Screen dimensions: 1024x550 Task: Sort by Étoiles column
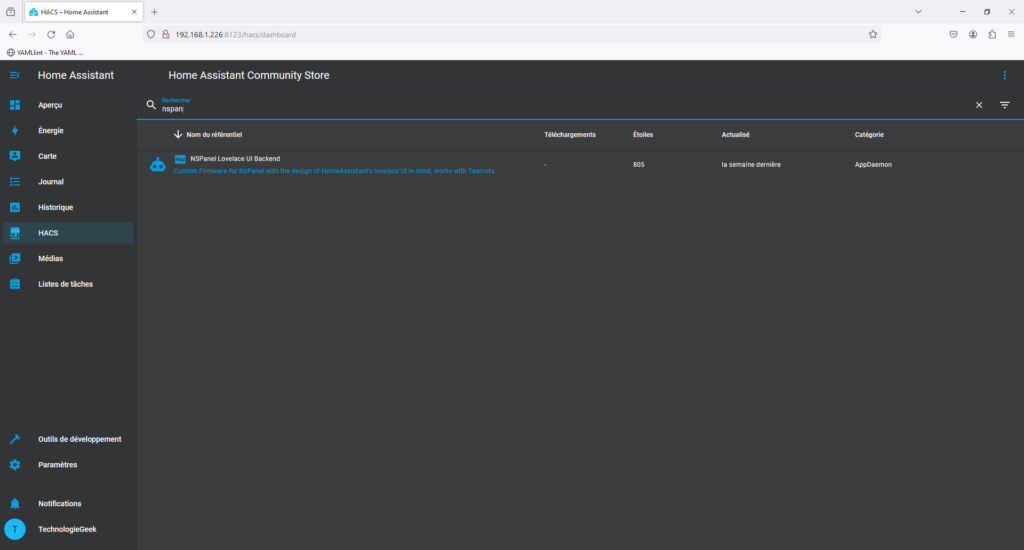click(643, 135)
